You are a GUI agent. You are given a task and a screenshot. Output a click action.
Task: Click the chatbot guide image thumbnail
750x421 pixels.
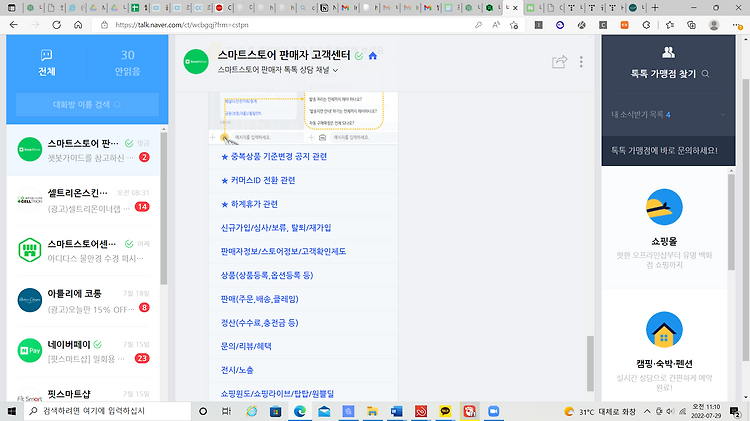pyautogui.click(x=303, y=118)
